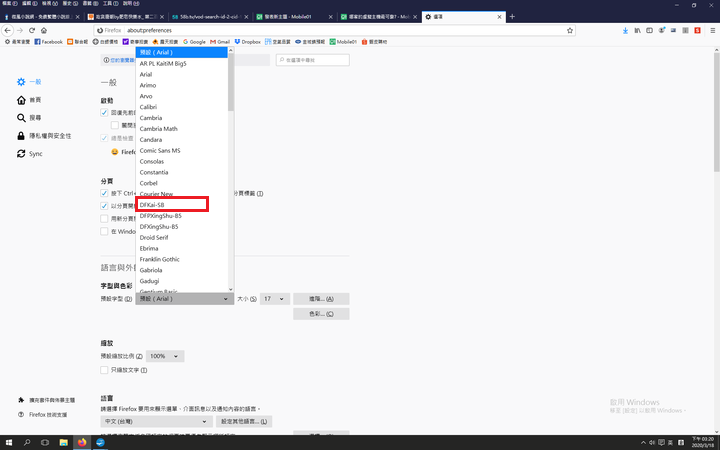Click the 設定其他語言... (L) button
Screen dimensions: 720x450
244,422
